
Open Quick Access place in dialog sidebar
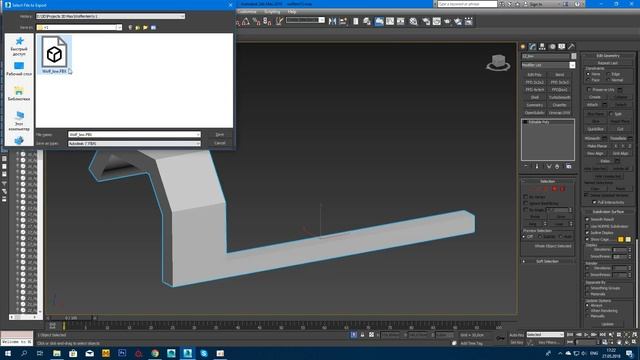19,46
